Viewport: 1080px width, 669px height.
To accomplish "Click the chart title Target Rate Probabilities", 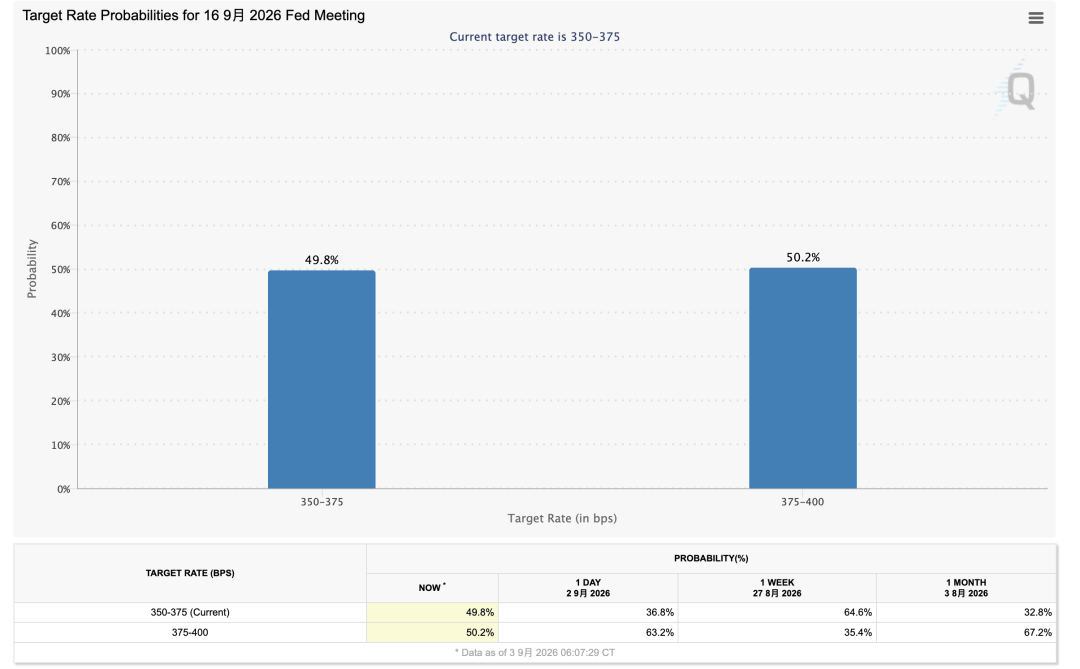I will (194, 15).
